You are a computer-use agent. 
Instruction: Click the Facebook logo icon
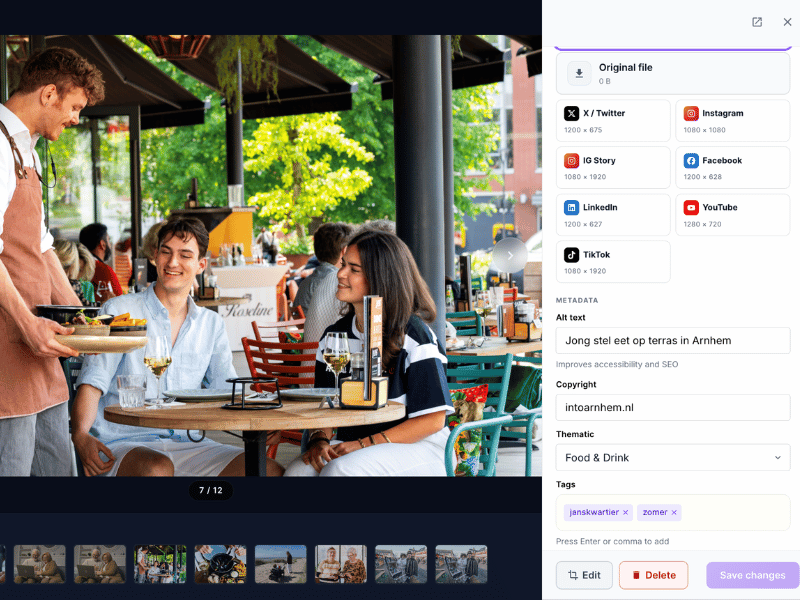pos(691,161)
